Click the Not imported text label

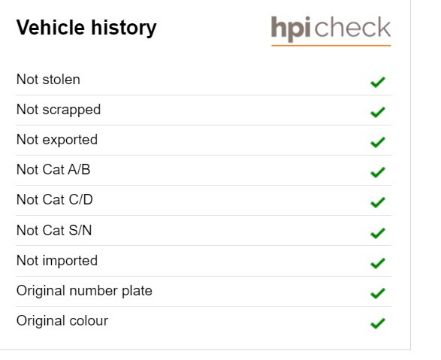point(57,261)
